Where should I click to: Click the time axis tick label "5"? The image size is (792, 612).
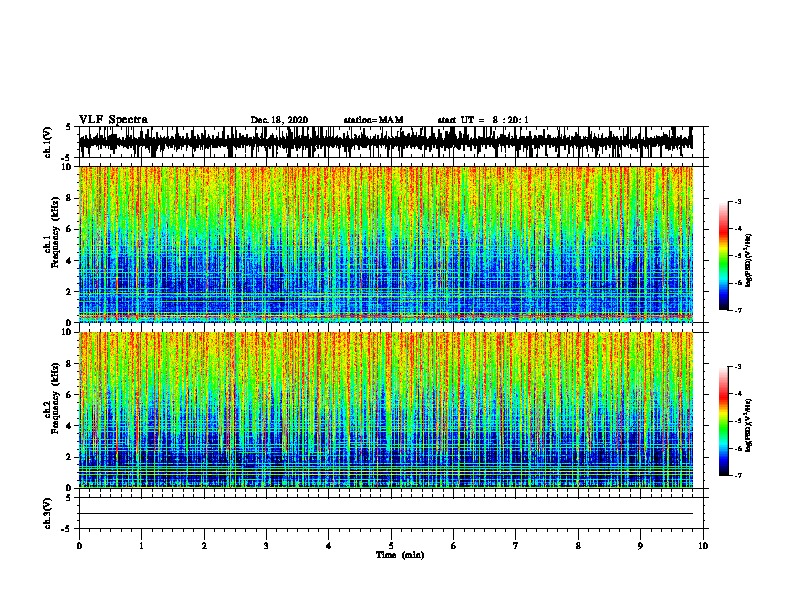391,546
